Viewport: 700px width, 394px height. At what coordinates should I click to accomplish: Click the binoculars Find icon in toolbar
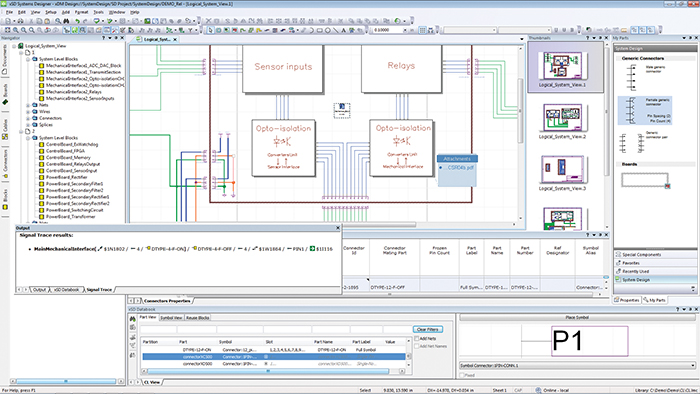click(x=66, y=21)
